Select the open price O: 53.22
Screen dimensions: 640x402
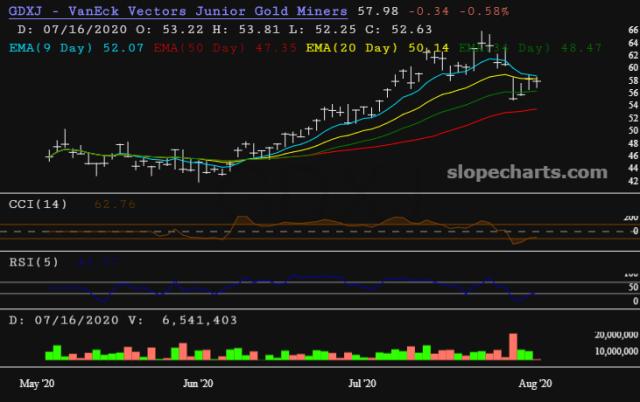170,29
